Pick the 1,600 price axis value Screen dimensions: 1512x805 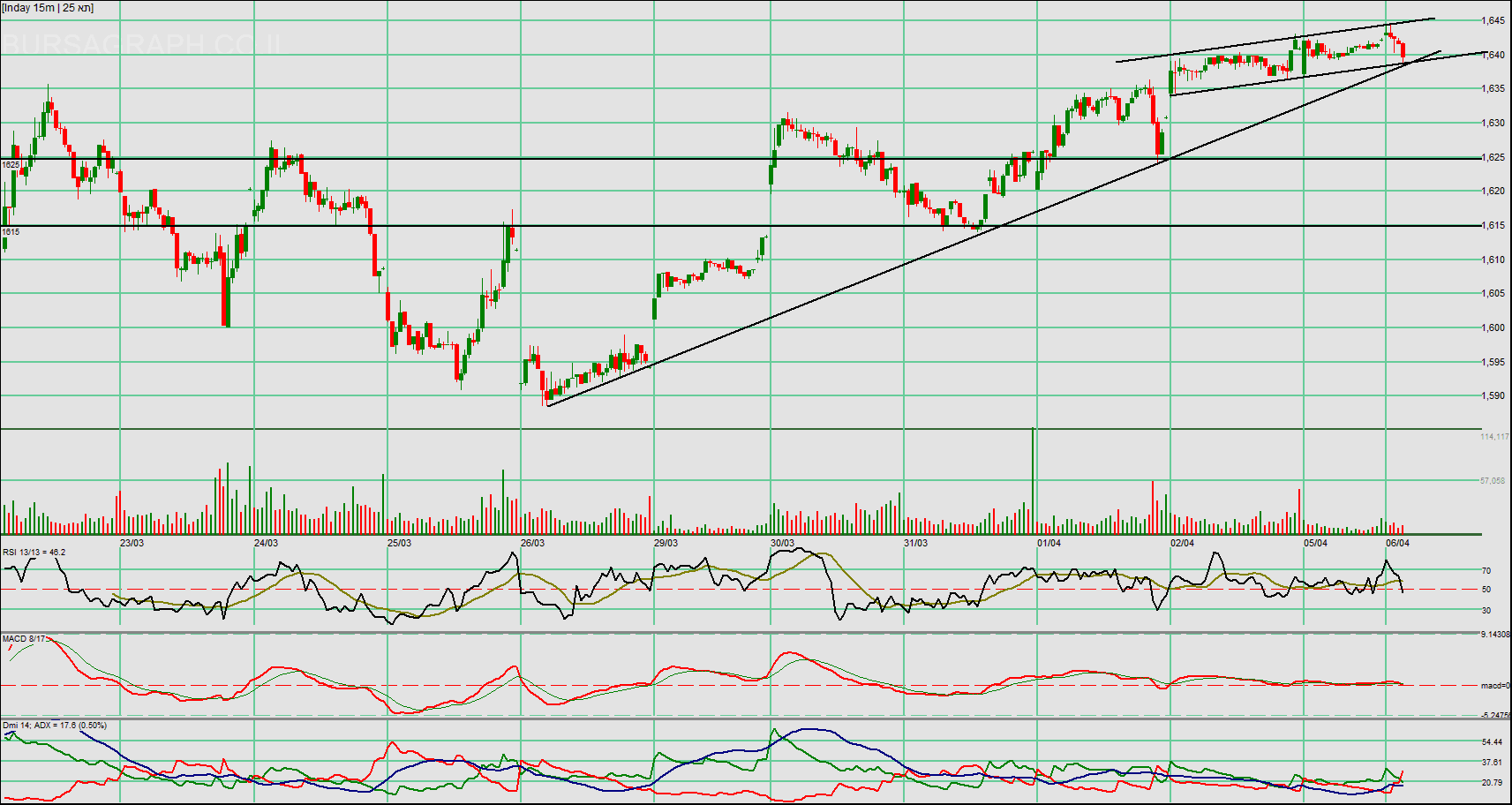coord(1493,327)
